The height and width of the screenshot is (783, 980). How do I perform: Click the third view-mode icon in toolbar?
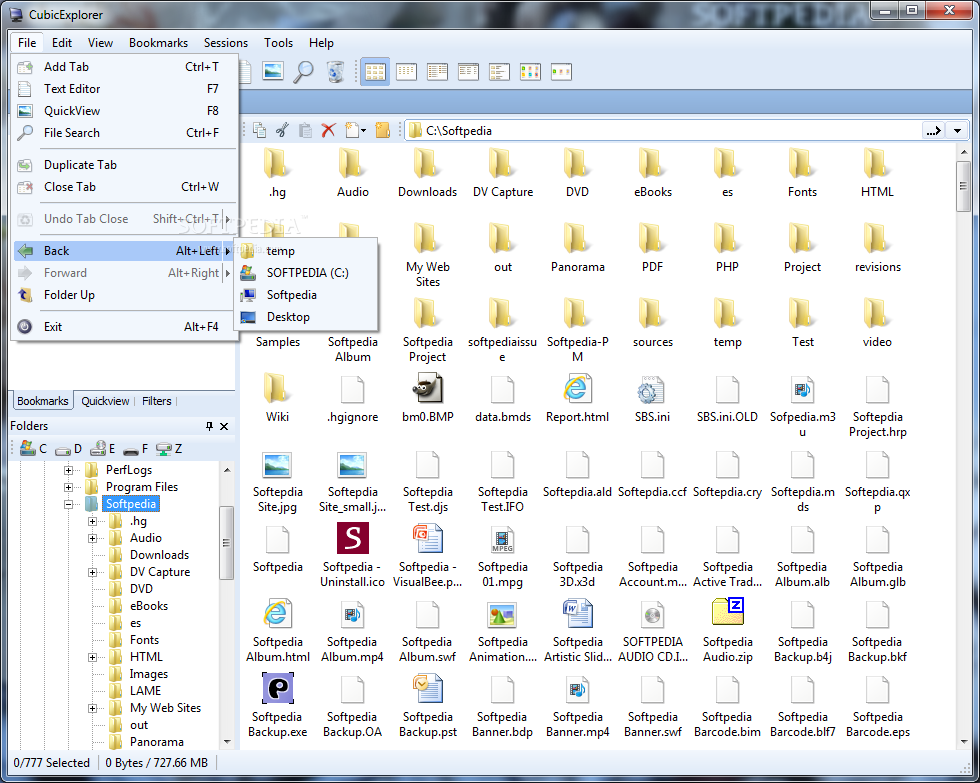pos(438,72)
